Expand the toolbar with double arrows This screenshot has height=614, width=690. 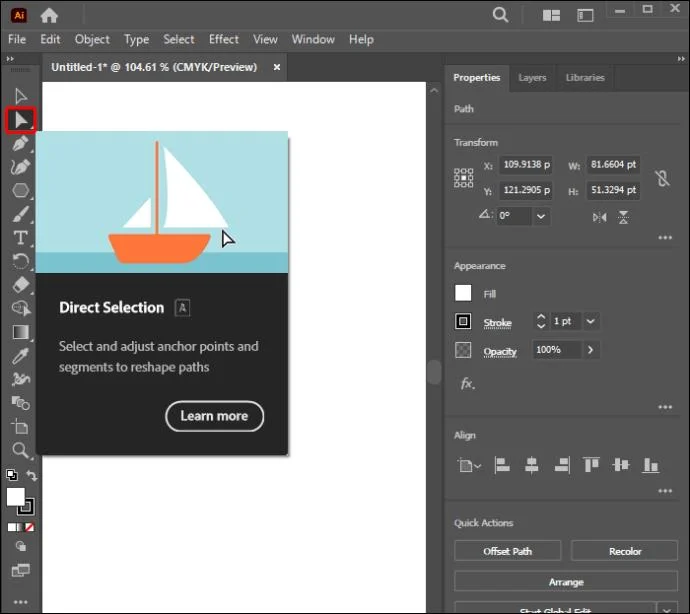(10, 59)
